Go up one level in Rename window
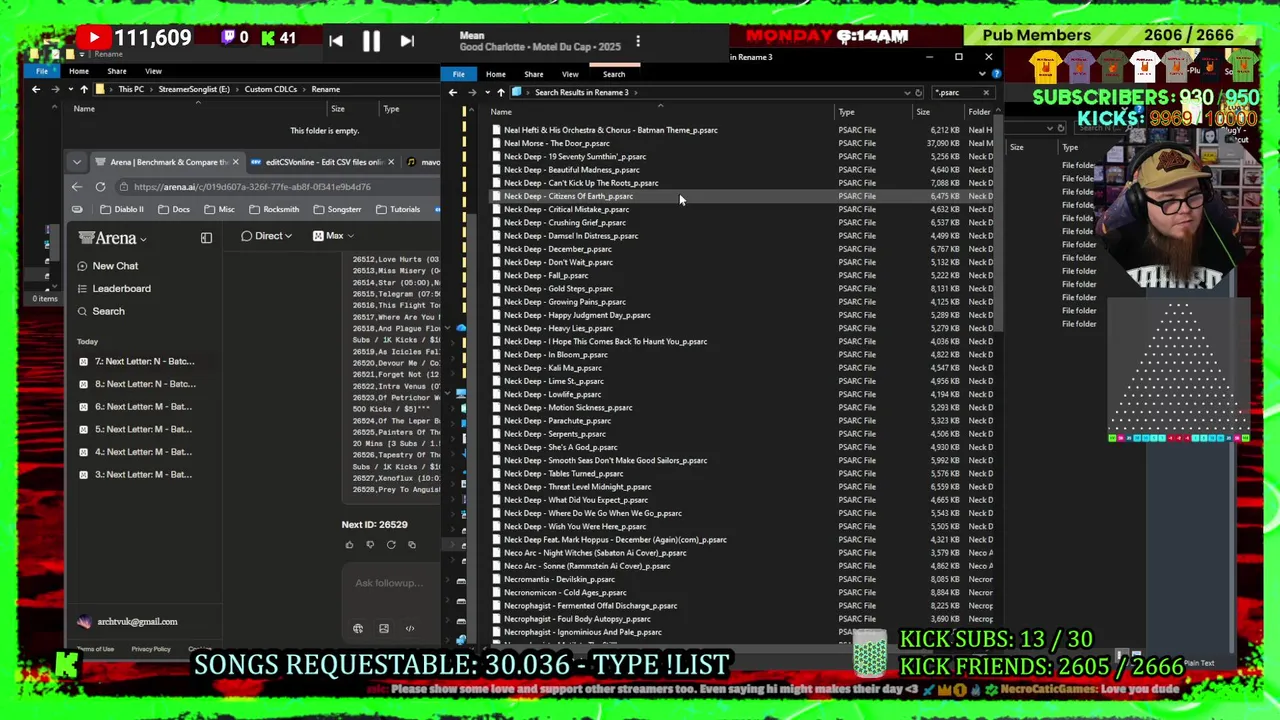Viewport: 1280px width, 720px height. [x=85, y=89]
